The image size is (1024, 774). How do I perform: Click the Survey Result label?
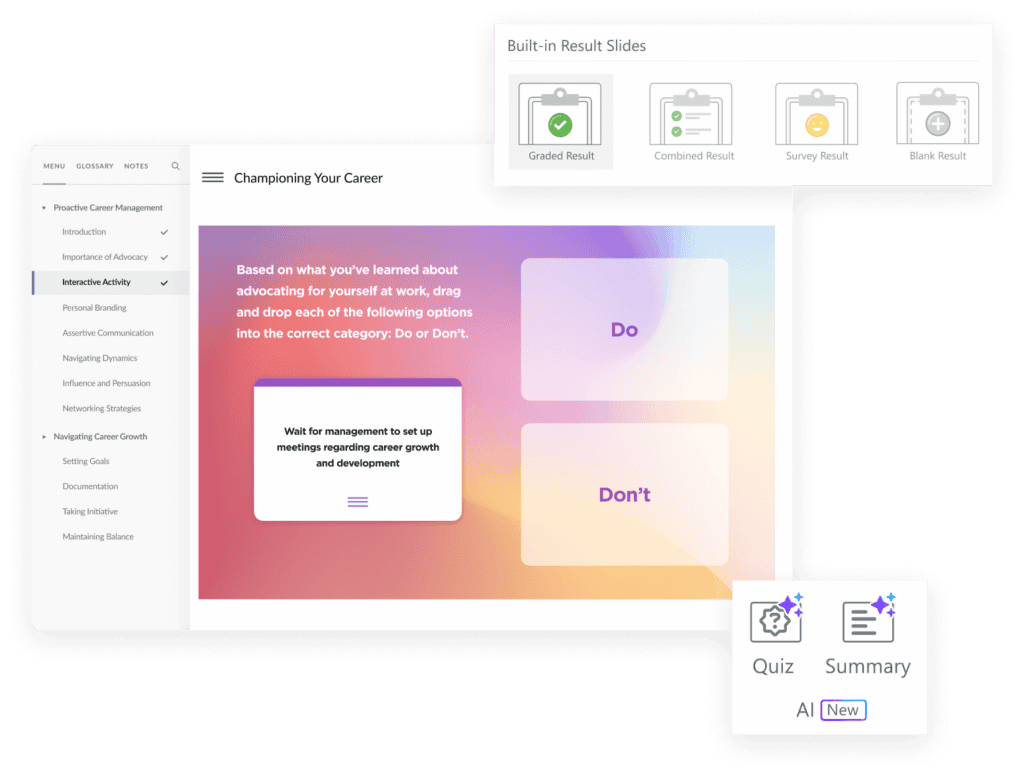pyautogui.click(x=817, y=156)
